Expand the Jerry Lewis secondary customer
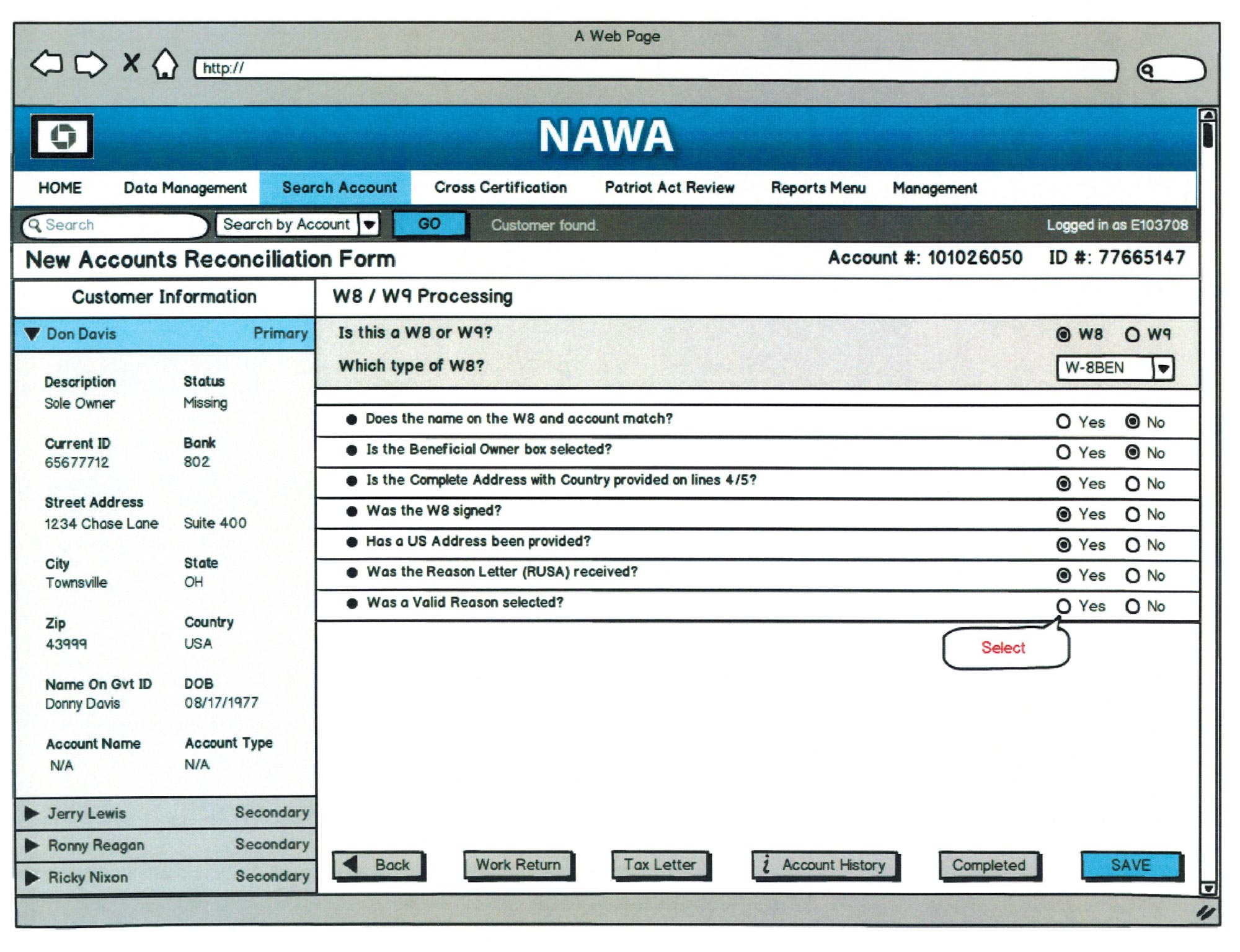The height and width of the screenshot is (952, 1240). (x=32, y=813)
